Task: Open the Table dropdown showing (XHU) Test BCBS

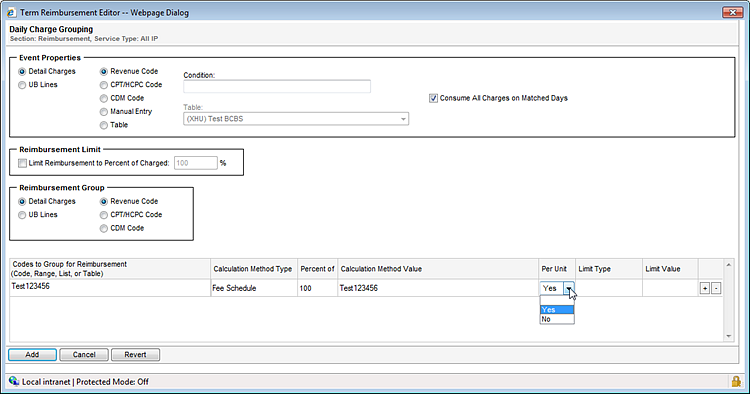Action: [296, 119]
